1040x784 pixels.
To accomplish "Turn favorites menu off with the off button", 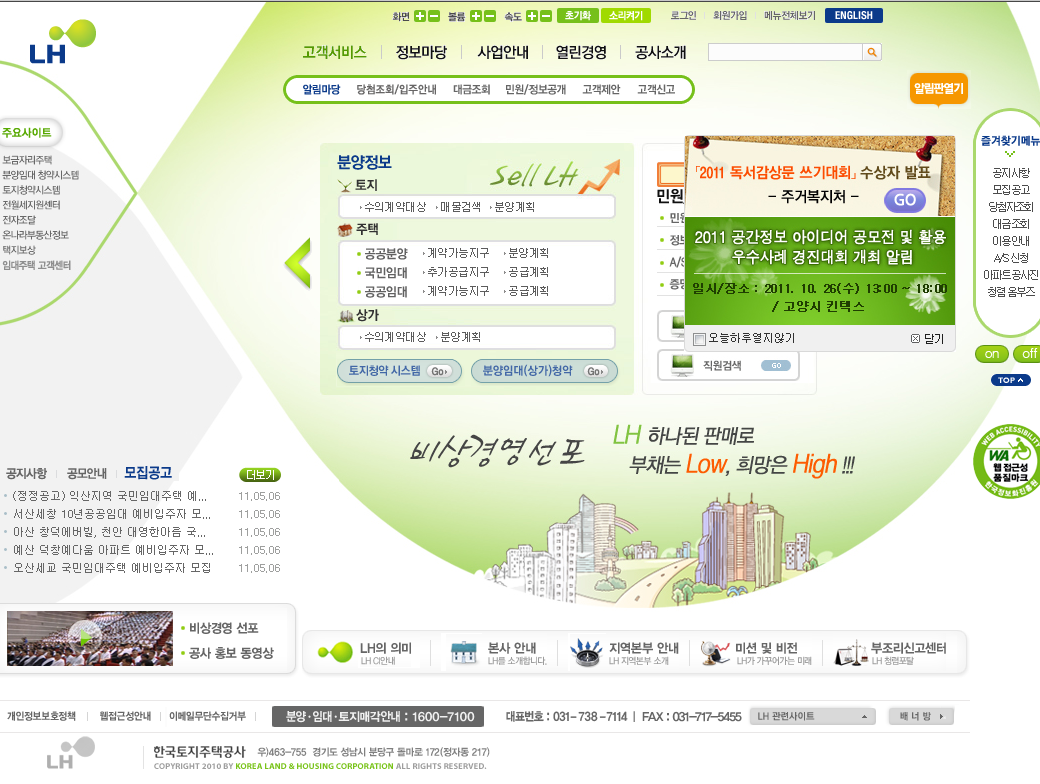I will coord(1027,354).
